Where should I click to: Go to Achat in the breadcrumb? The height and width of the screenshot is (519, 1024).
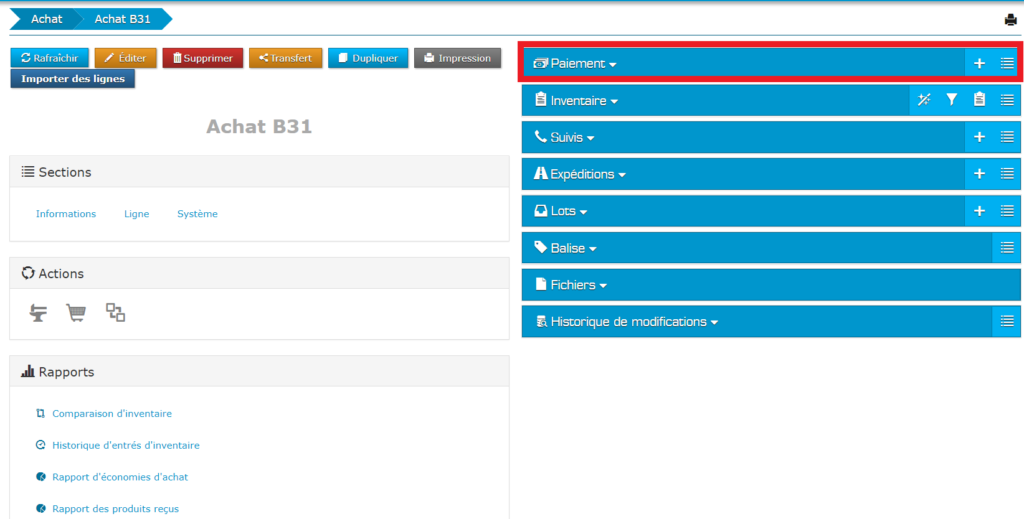pyautogui.click(x=46, y=19)
